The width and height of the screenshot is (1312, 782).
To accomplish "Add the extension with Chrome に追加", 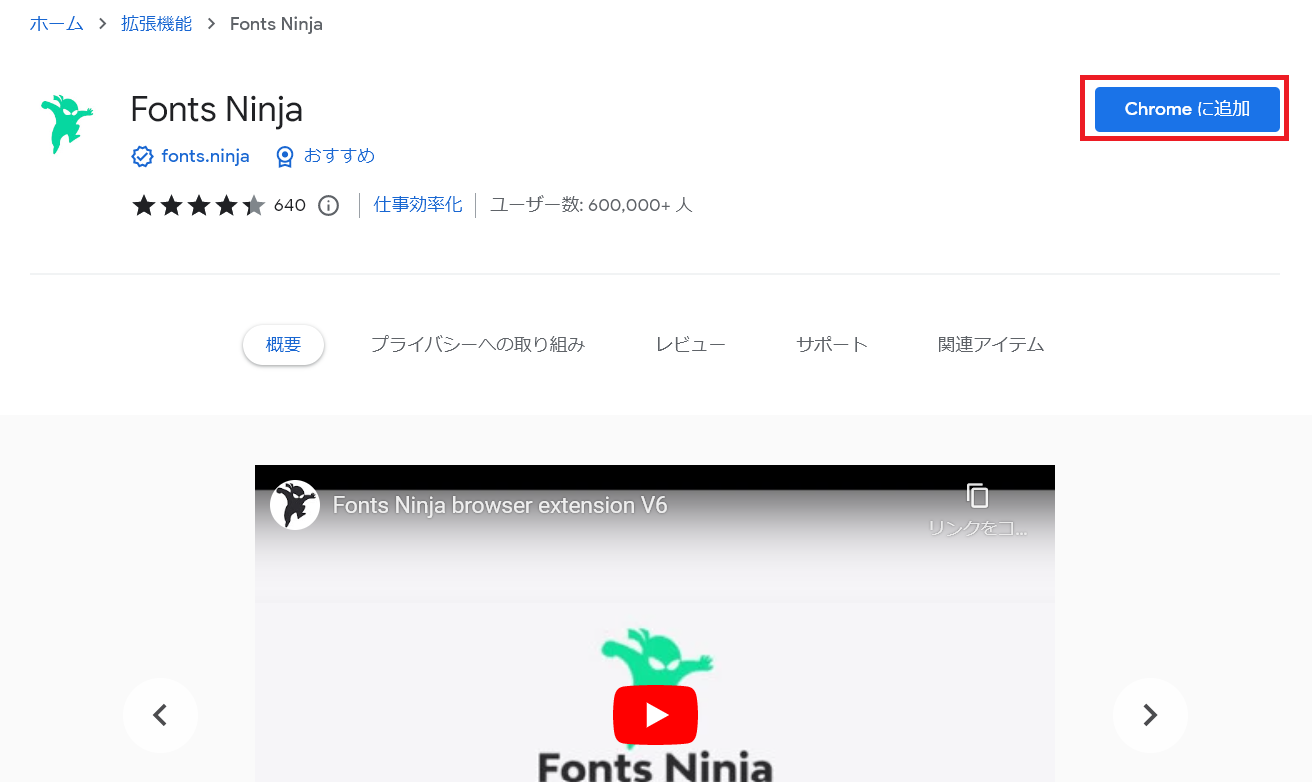I will coord(1187,109).
